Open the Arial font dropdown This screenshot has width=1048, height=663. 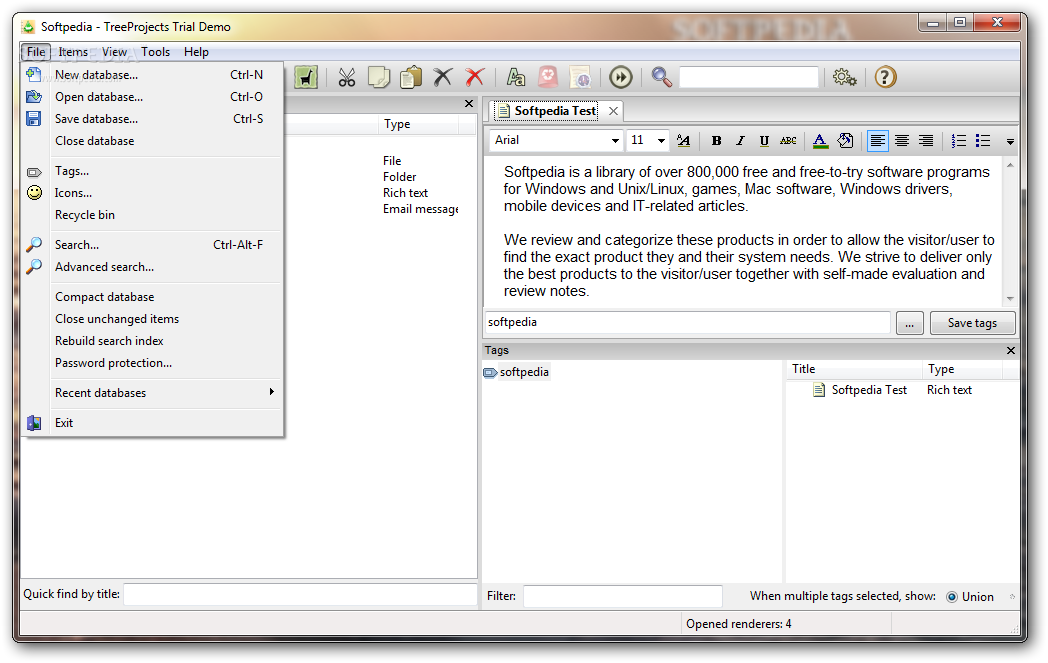point(615,140)
